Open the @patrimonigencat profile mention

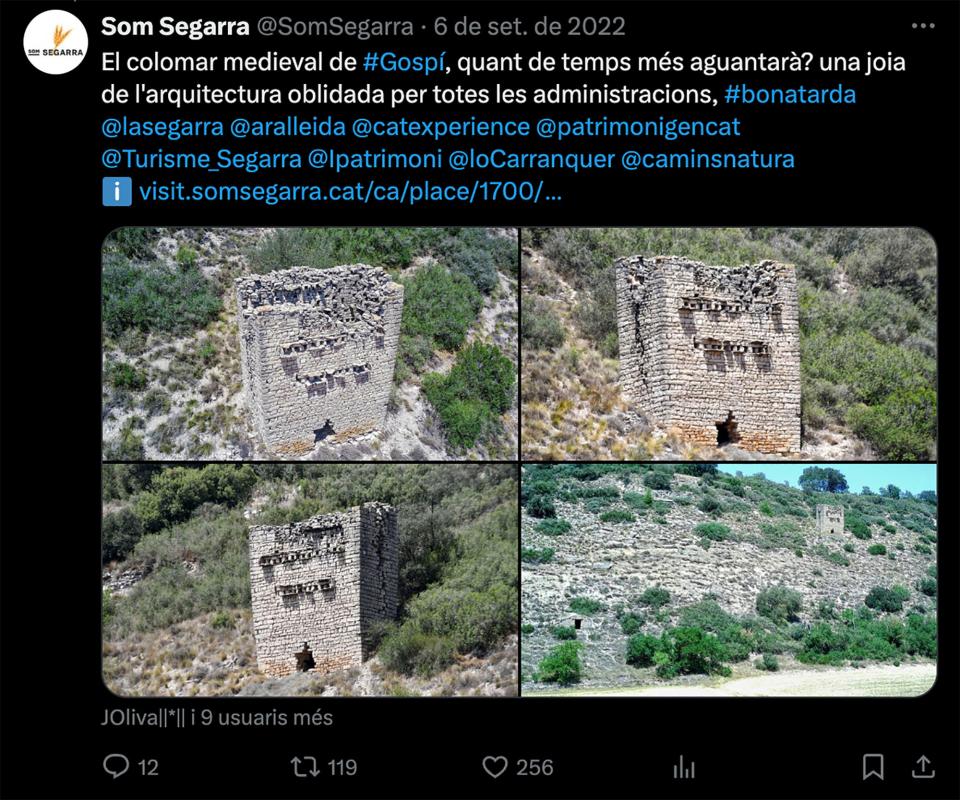coord(638,127)
